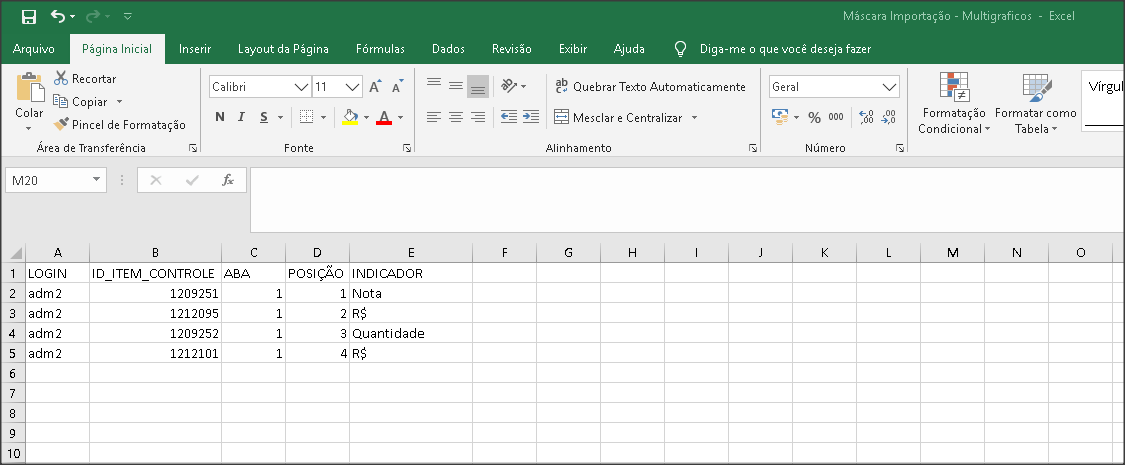Open the Calibri font name dropdown
1125x465 pixels.
[x=301, y=87]
